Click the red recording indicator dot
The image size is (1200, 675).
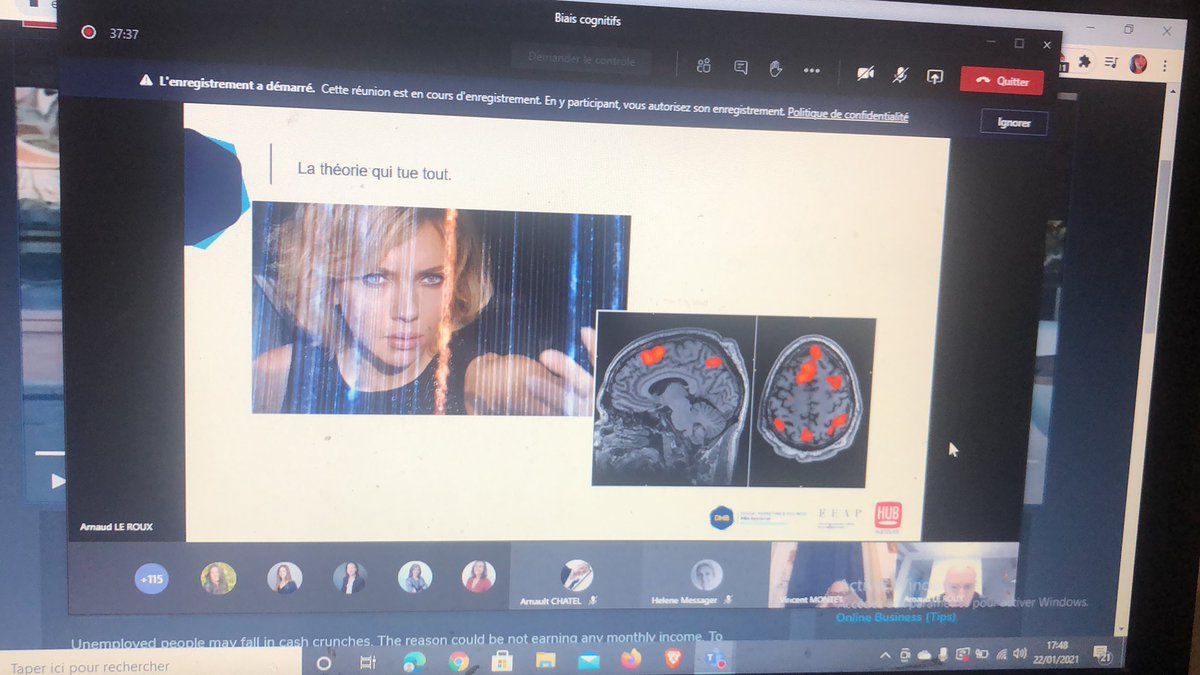(88, 32)
